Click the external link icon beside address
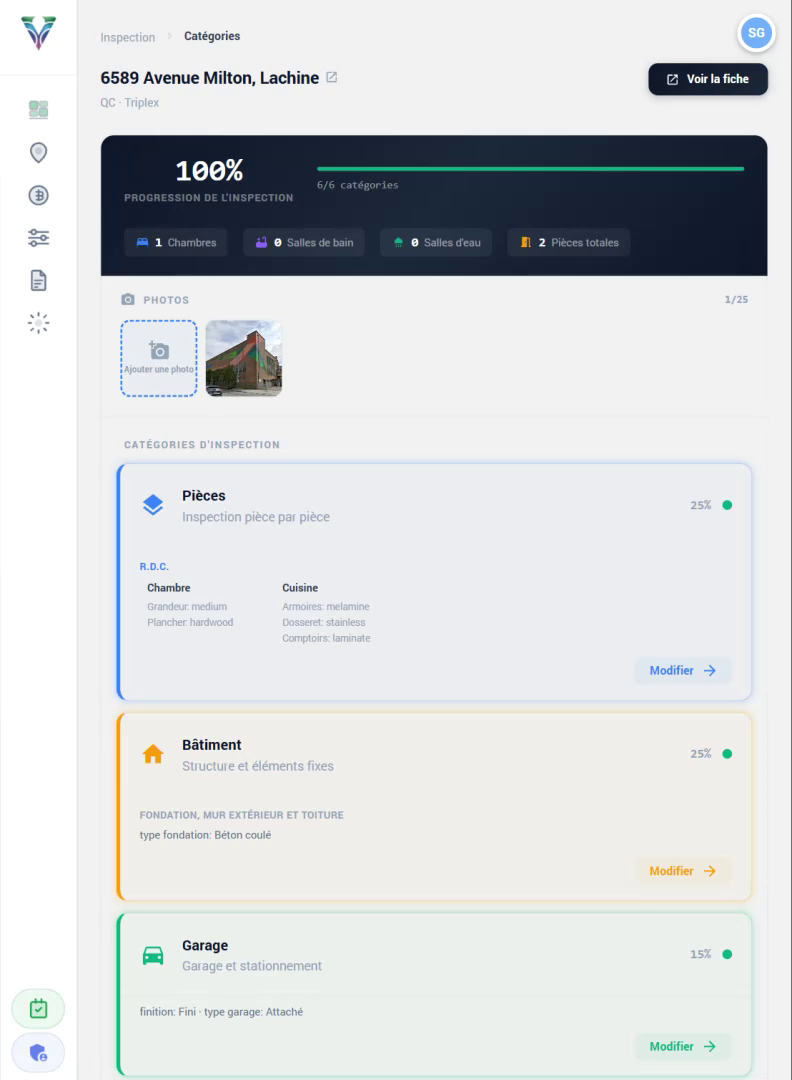The width and height of the screenshot is (792, 1080). click(332, 78)
